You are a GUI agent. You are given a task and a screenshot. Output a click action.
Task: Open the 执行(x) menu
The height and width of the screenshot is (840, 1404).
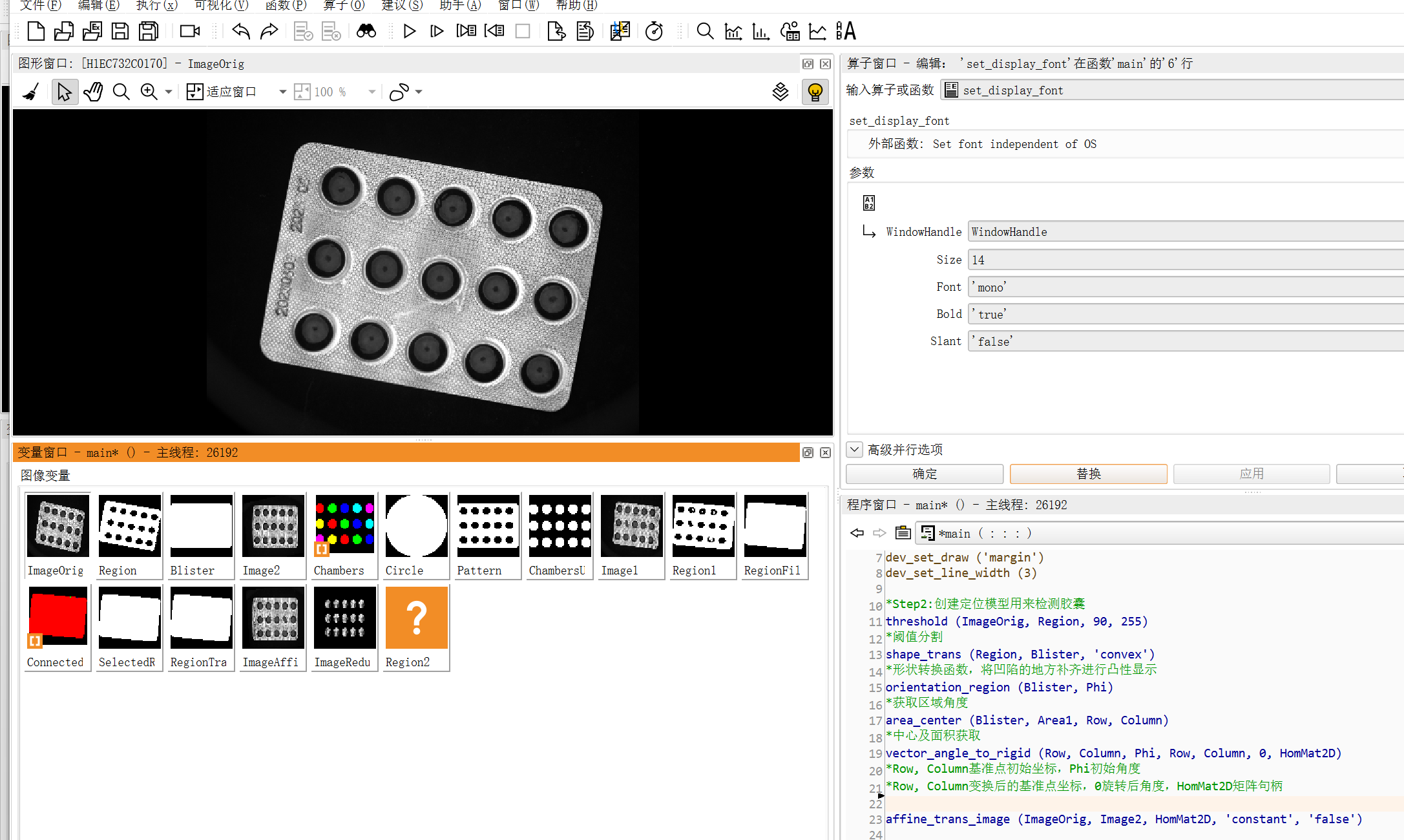point(156,5)
